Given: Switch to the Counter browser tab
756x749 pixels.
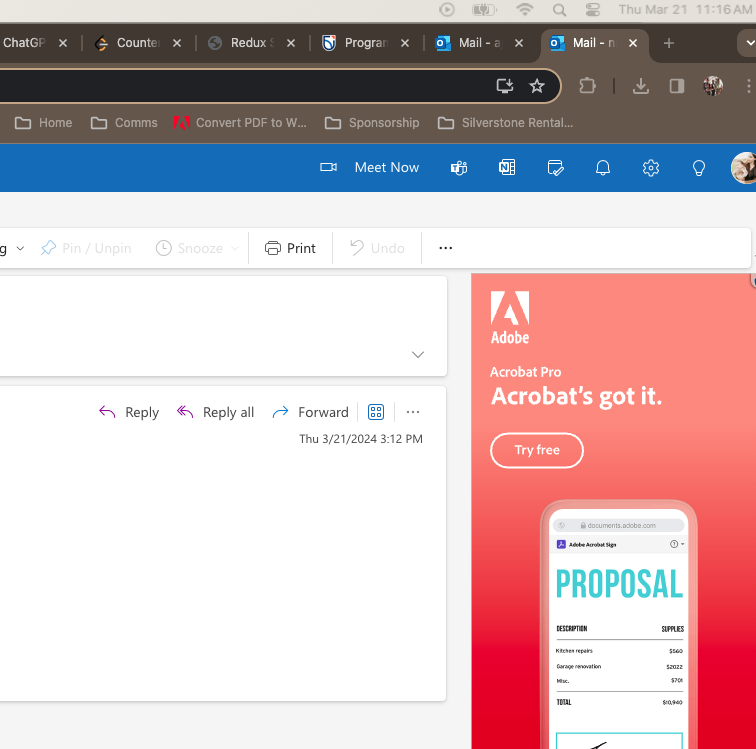Looking at the screenshot, I should (129, 43).
